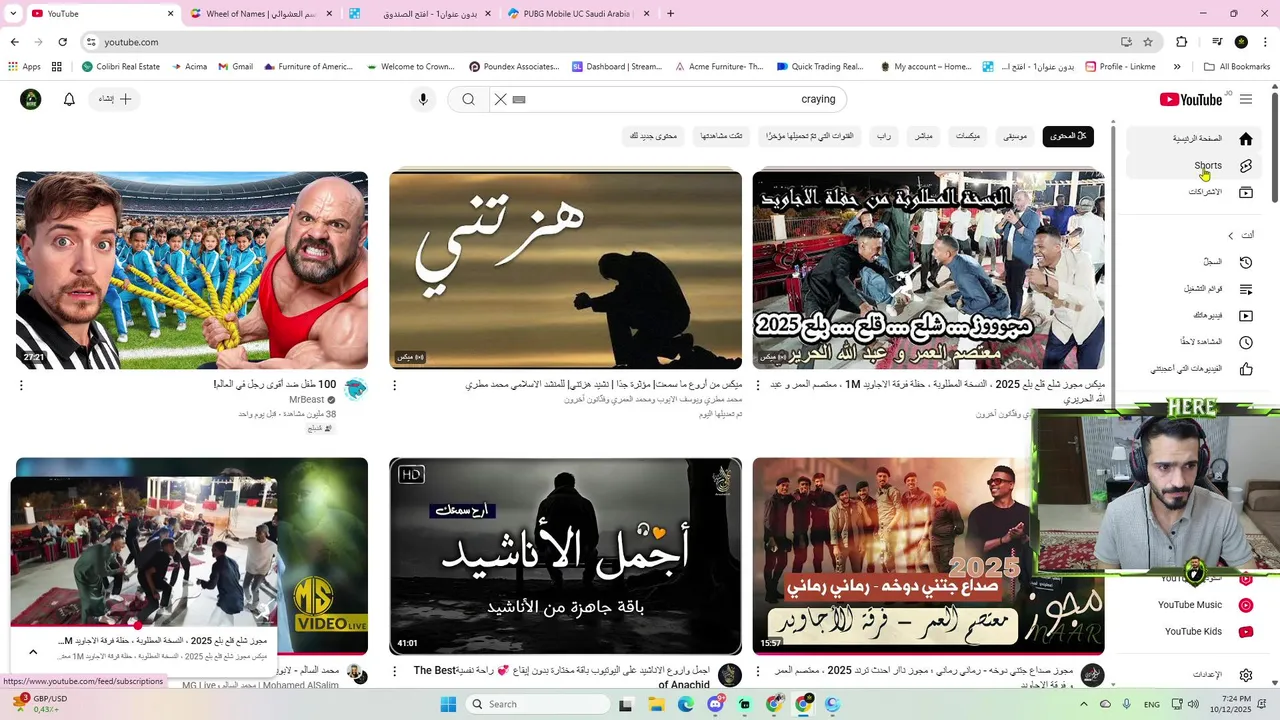Screen dimensions: 1280x720
Task: Open a new browser tab
Action: click(x=670, y=14)
